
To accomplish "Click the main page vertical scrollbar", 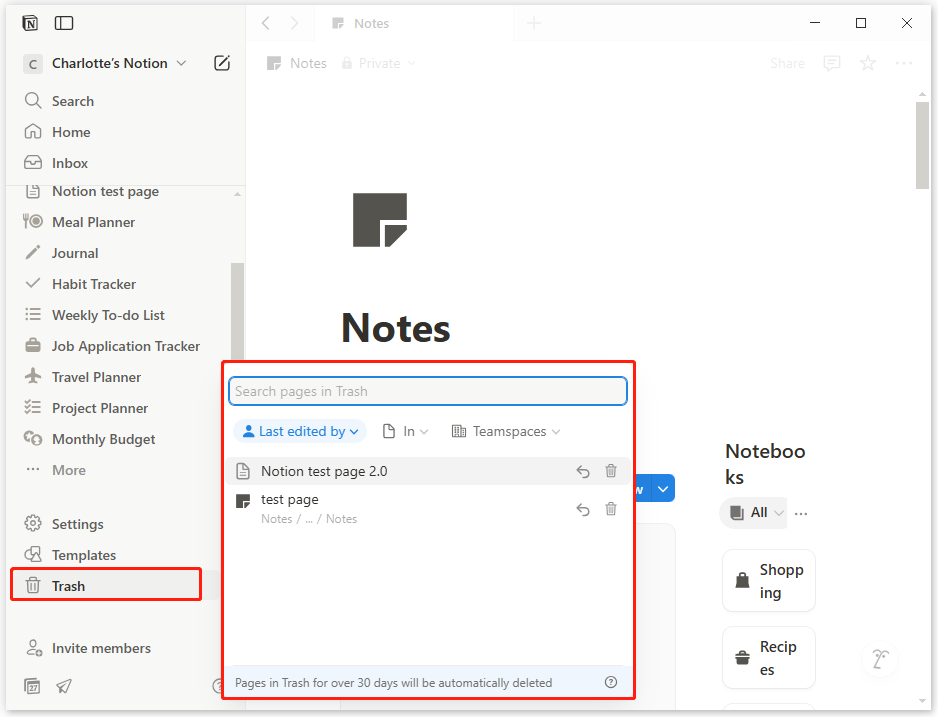I will click(x=922, y=146).
